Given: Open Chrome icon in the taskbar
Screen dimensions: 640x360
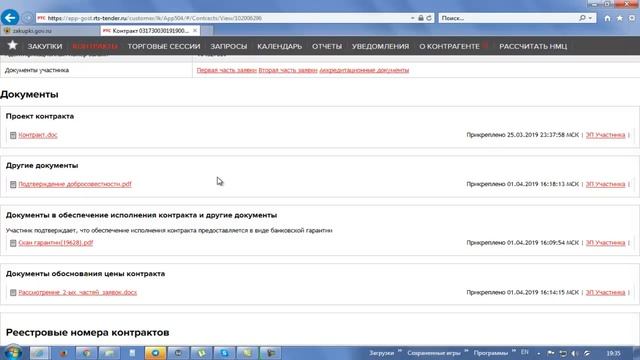Looking at the screenshot, I should [x=86, y=353].
